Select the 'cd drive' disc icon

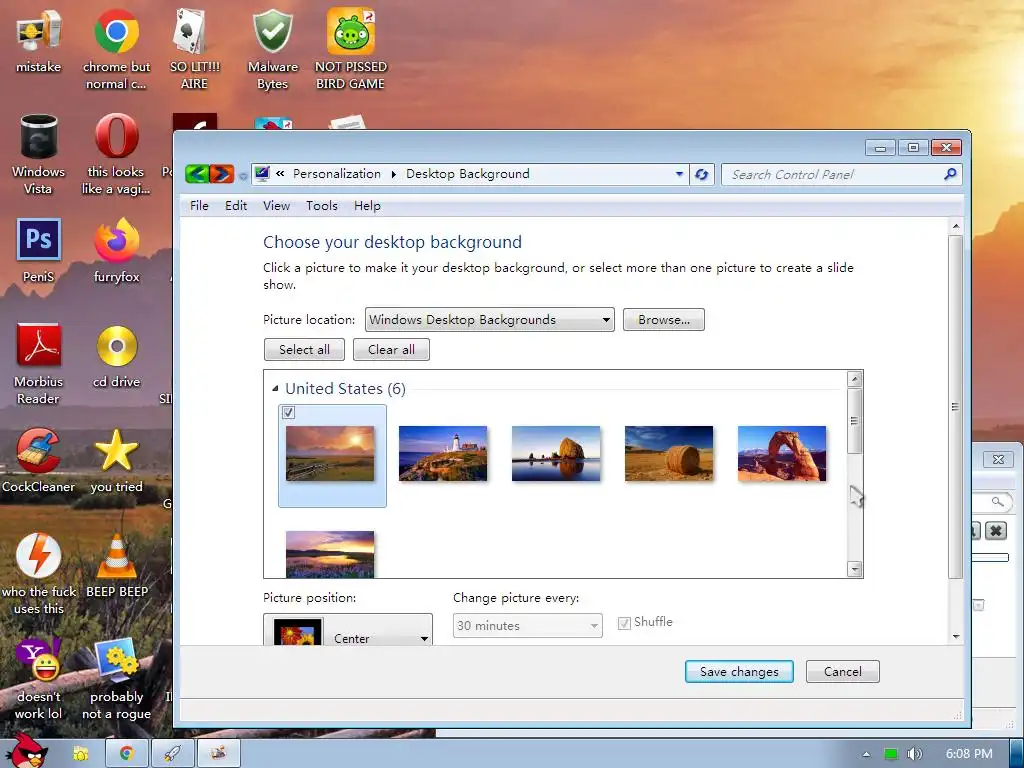[x=116, y=356]
